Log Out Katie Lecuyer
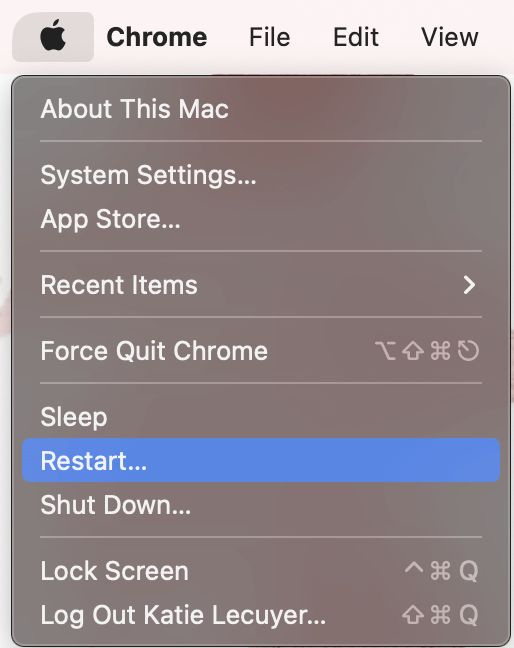This screenshot has width=514, height=648. coord(261,615)
